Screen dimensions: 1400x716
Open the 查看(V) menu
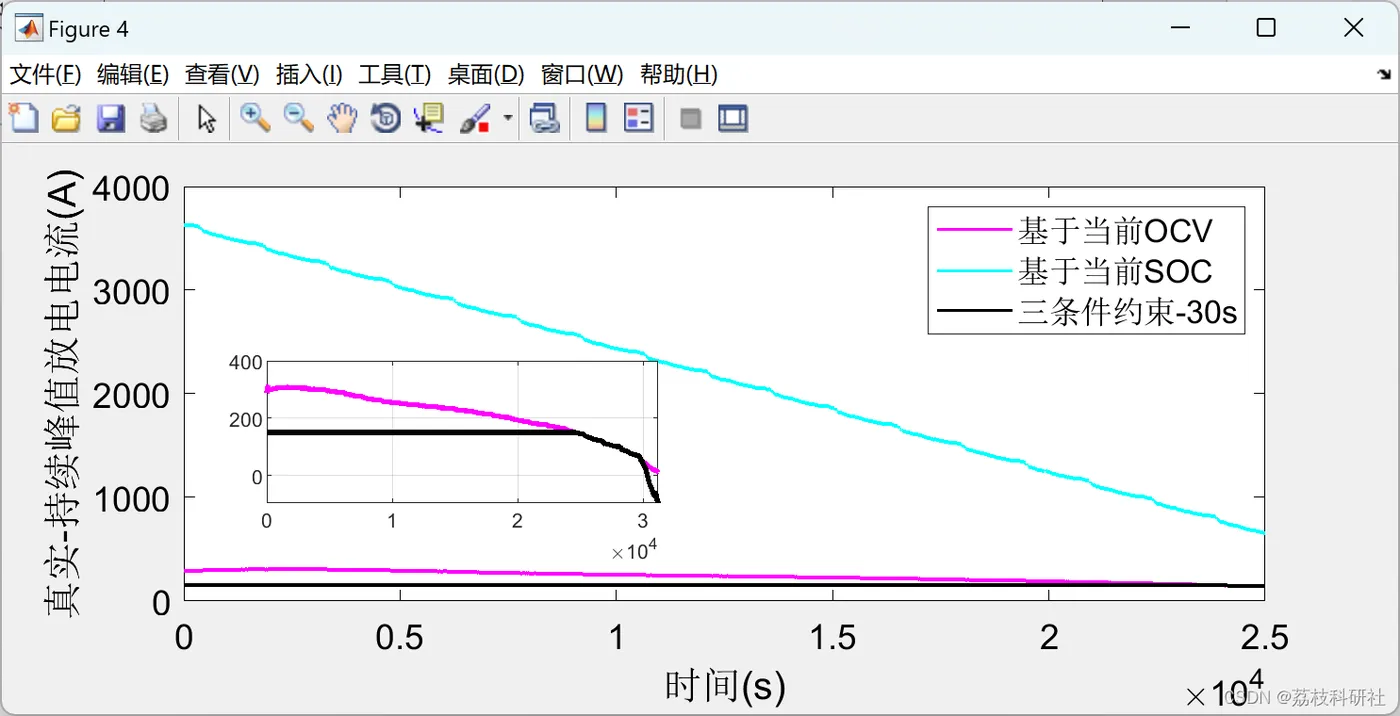pos(222,74)
